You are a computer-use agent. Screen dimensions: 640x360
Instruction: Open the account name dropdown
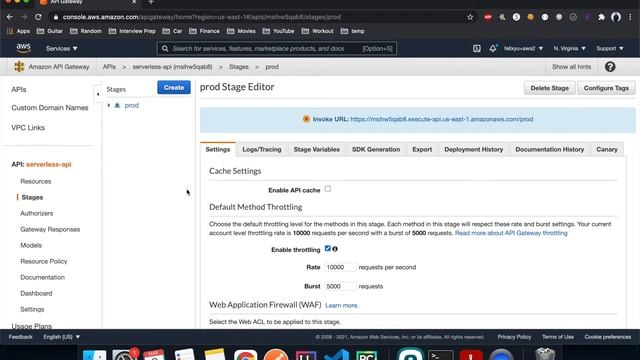coord(523,48)
